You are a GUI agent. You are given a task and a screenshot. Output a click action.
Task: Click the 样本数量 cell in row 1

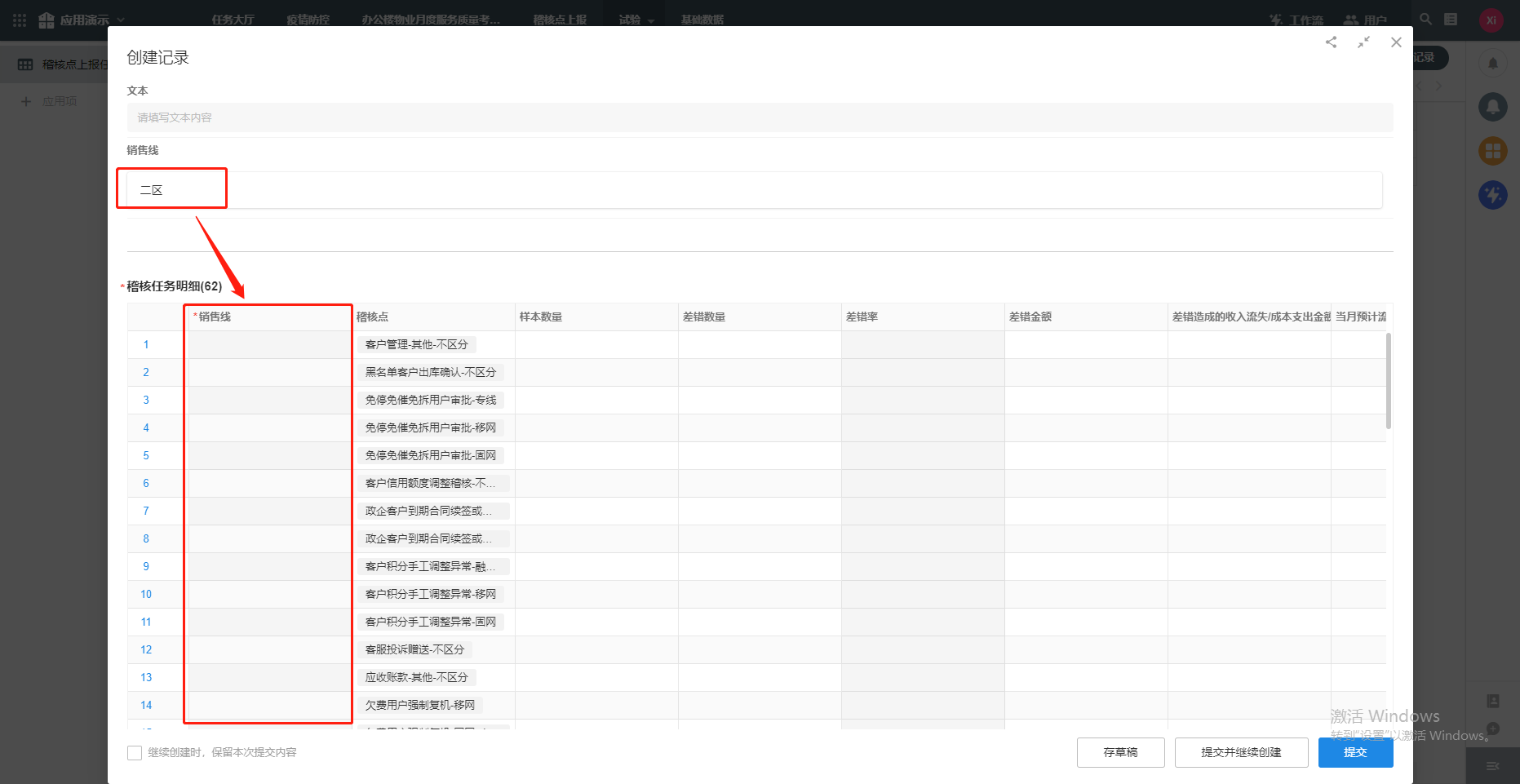click(x=596, y=345)
